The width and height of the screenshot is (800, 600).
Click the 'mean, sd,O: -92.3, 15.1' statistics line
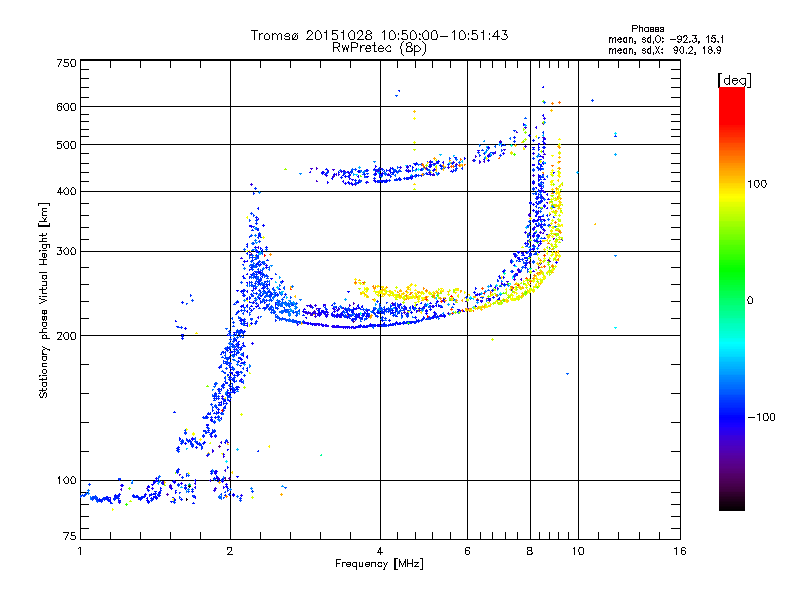(666, 39)
